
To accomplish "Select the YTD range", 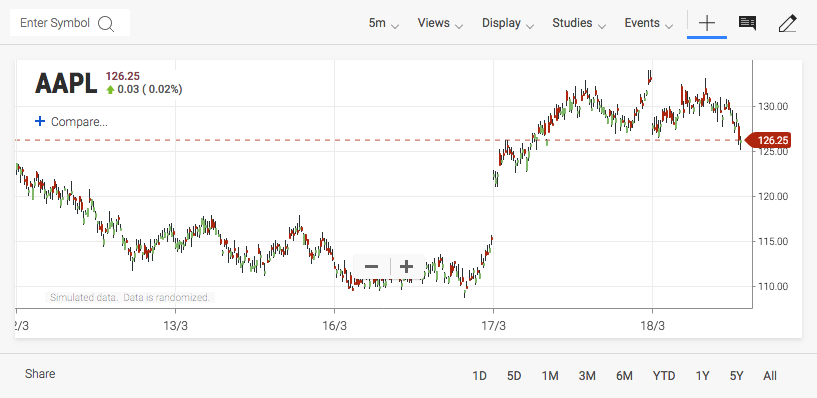I will click(664, 376).
